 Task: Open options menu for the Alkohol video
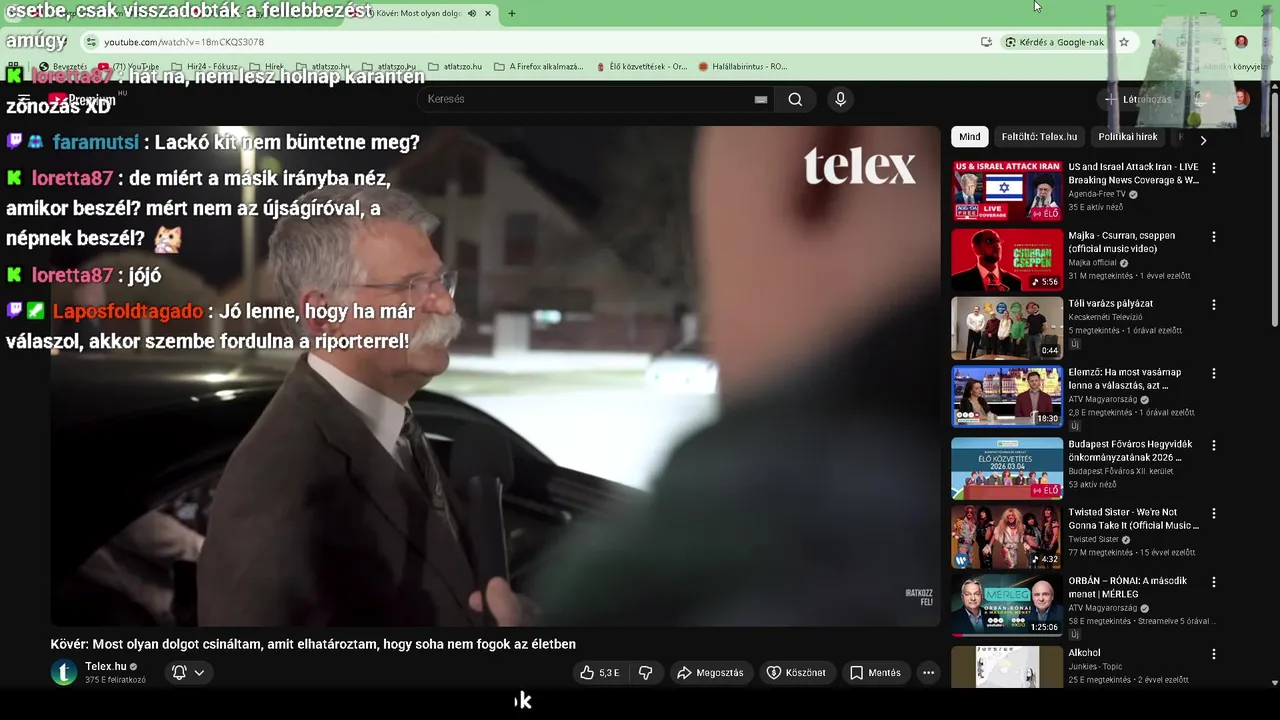(x=1214, y=654)
